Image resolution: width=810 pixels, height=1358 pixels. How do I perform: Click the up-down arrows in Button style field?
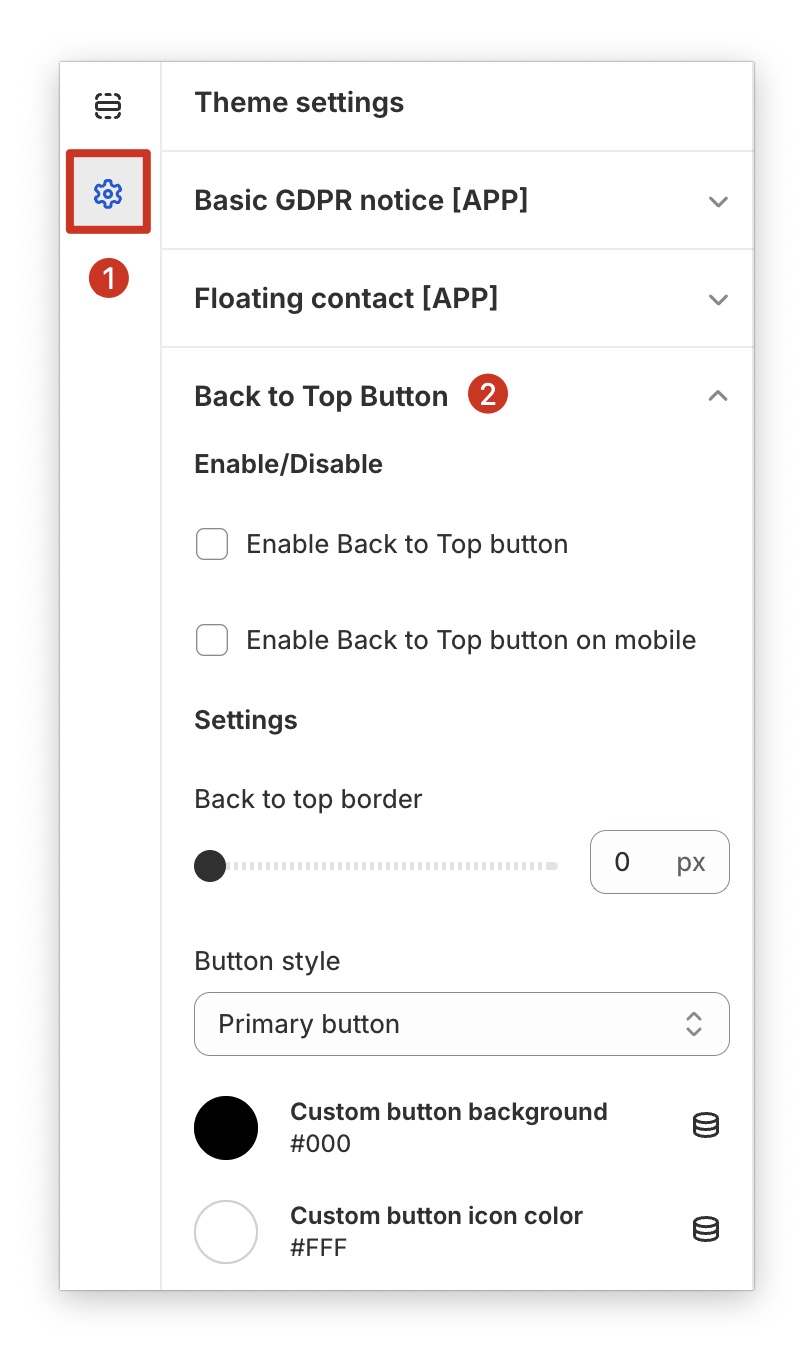click(x=694, y=1024)
